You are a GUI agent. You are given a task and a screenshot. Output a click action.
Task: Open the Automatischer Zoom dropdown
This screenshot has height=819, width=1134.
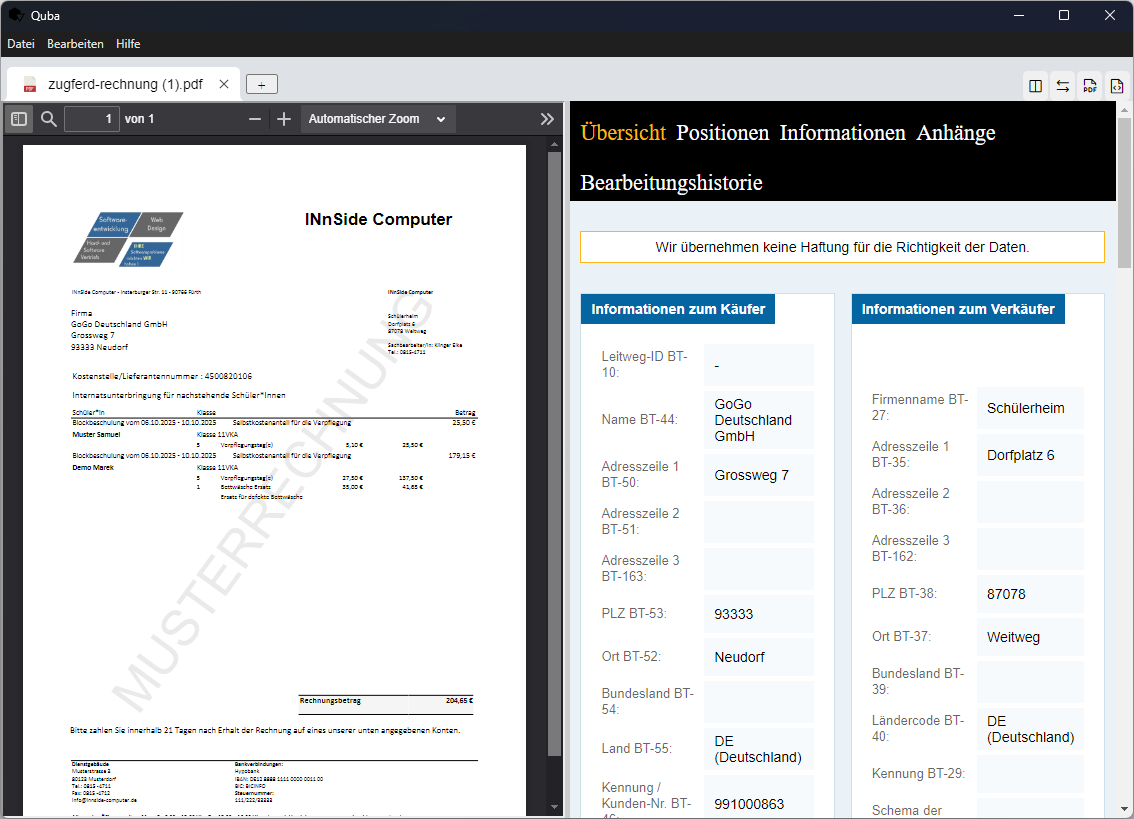[377, 119]
